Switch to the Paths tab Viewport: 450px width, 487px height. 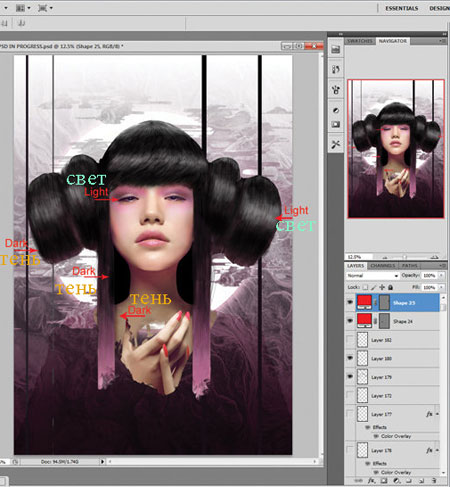[x=410, y=266]
